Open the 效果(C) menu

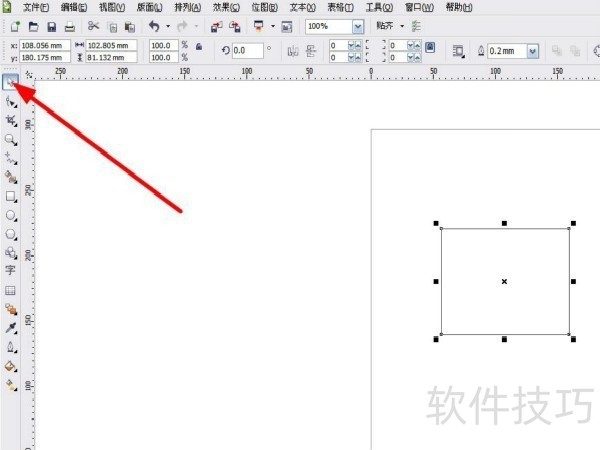[x=226, y=7]
